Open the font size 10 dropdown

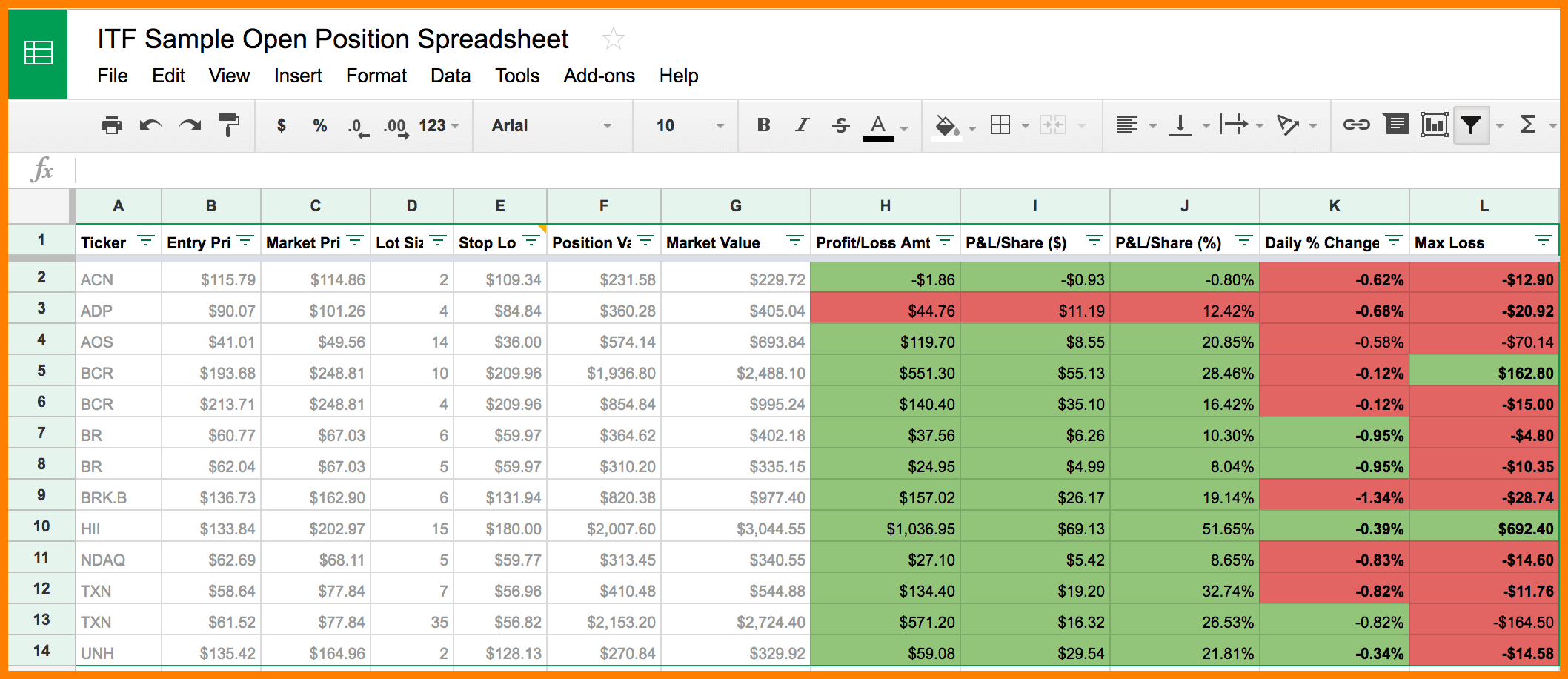[689, 125]
